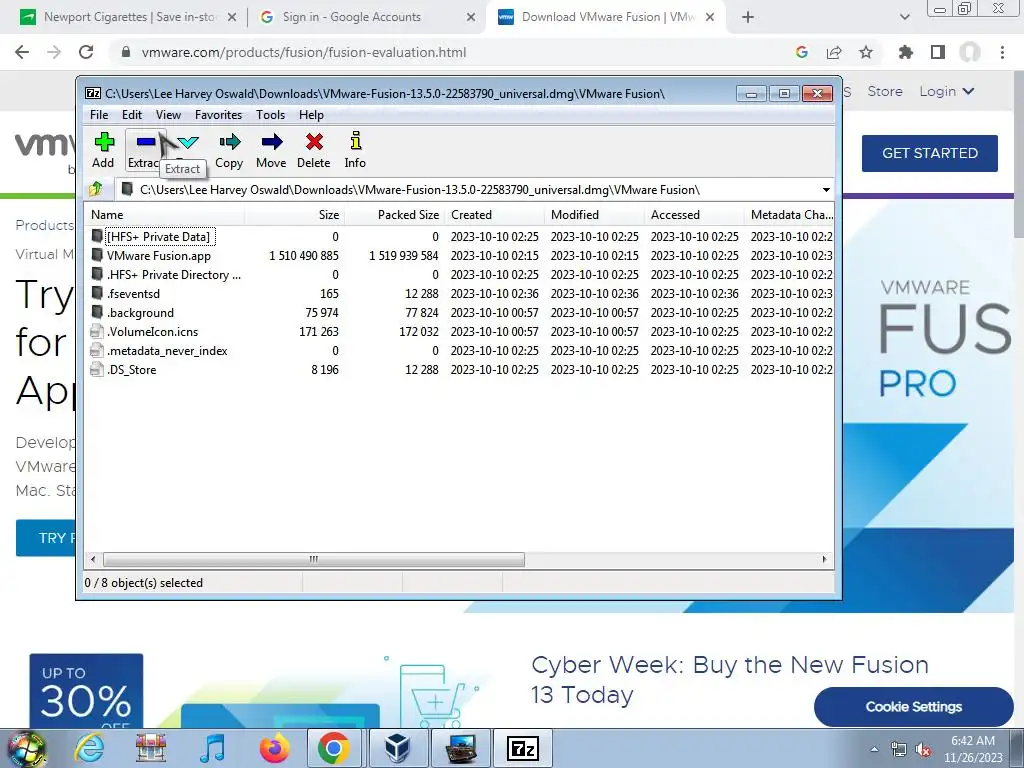Open Cookie Settings button
Image resolution: width=1024 pixels, height=768 pixels.
pyautogui.click(x=914, y=707)
